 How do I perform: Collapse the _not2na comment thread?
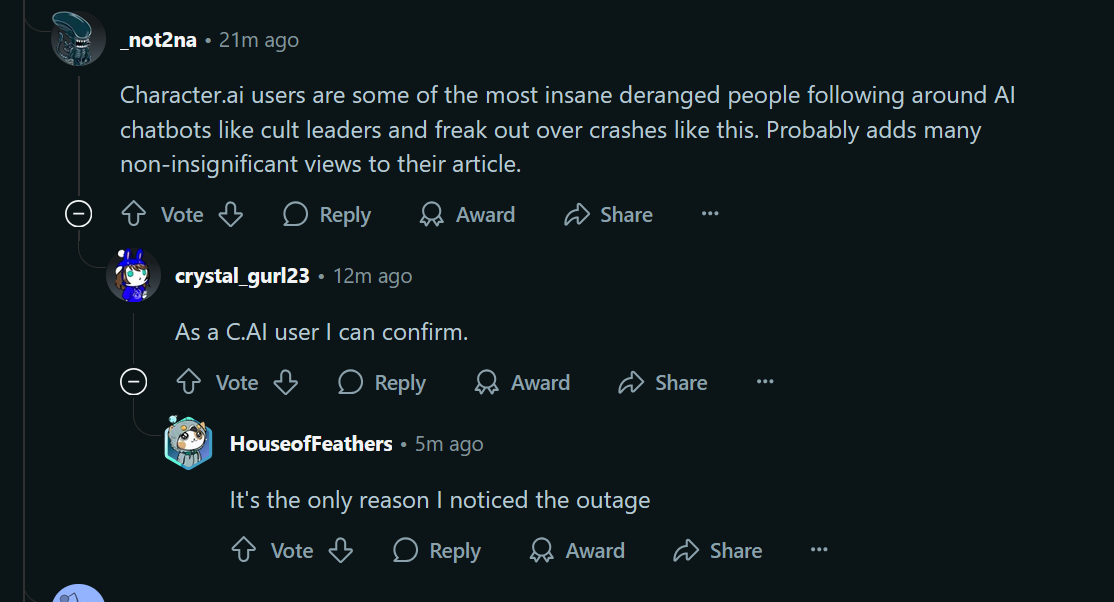[x=78, y=214]
